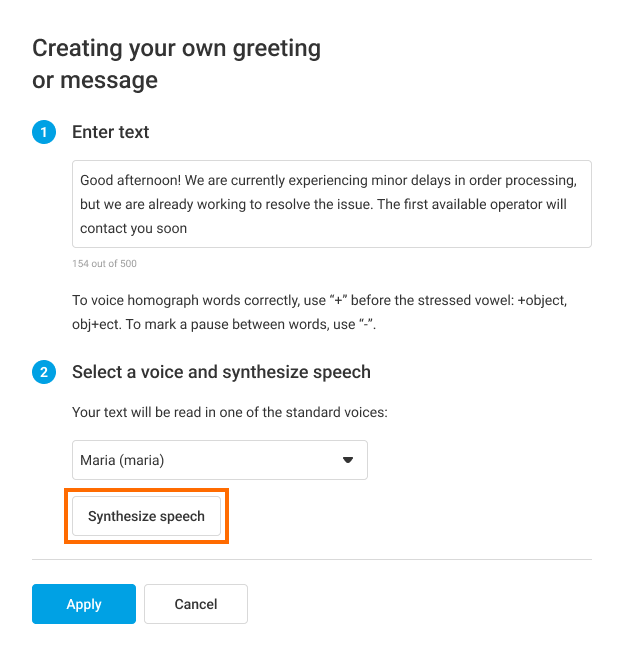This screenshot has height=656, width=624.
Task: Click "contact you soon" on the last line
Action: pyautogui.click(x=134, y=228)
